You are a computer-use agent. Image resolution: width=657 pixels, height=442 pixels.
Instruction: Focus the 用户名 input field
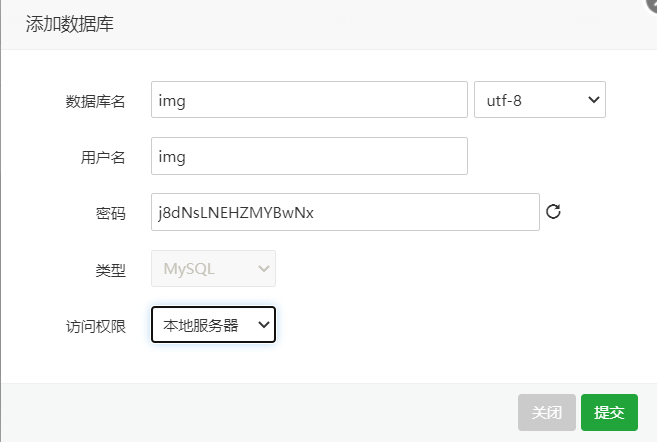309,156
